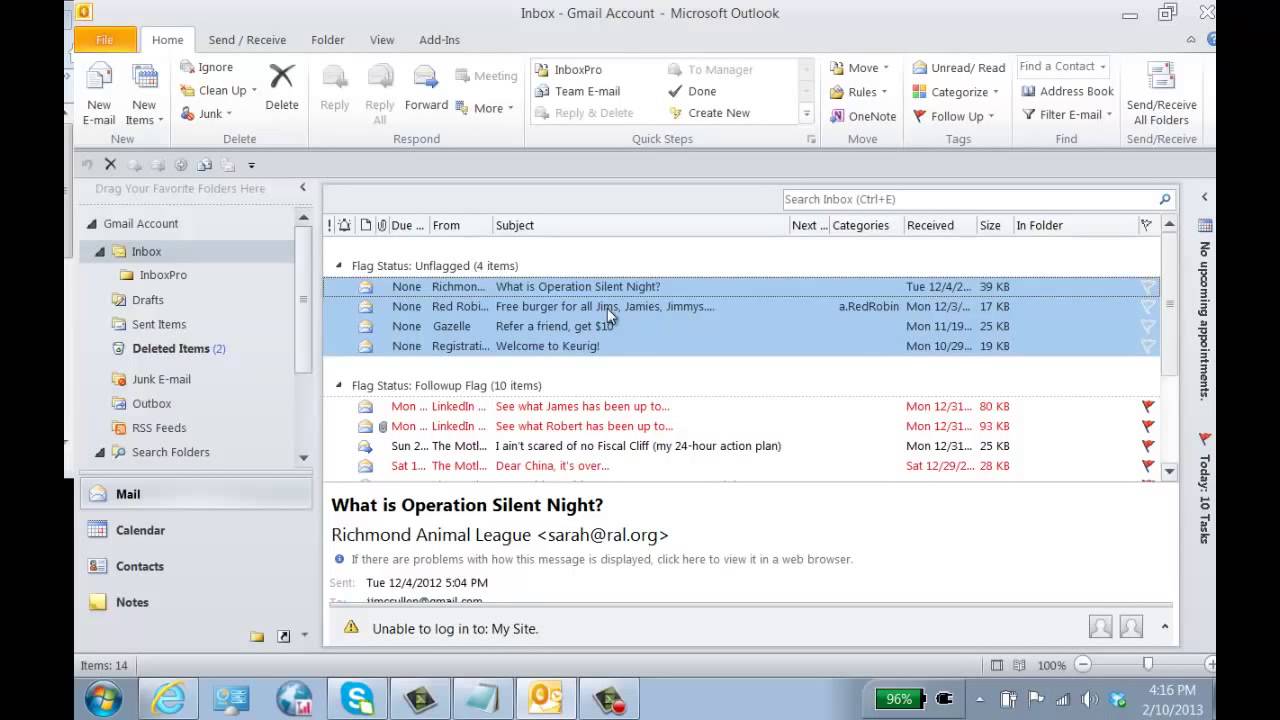
Task: Open the Drafts folder
Action: [147, 300]
